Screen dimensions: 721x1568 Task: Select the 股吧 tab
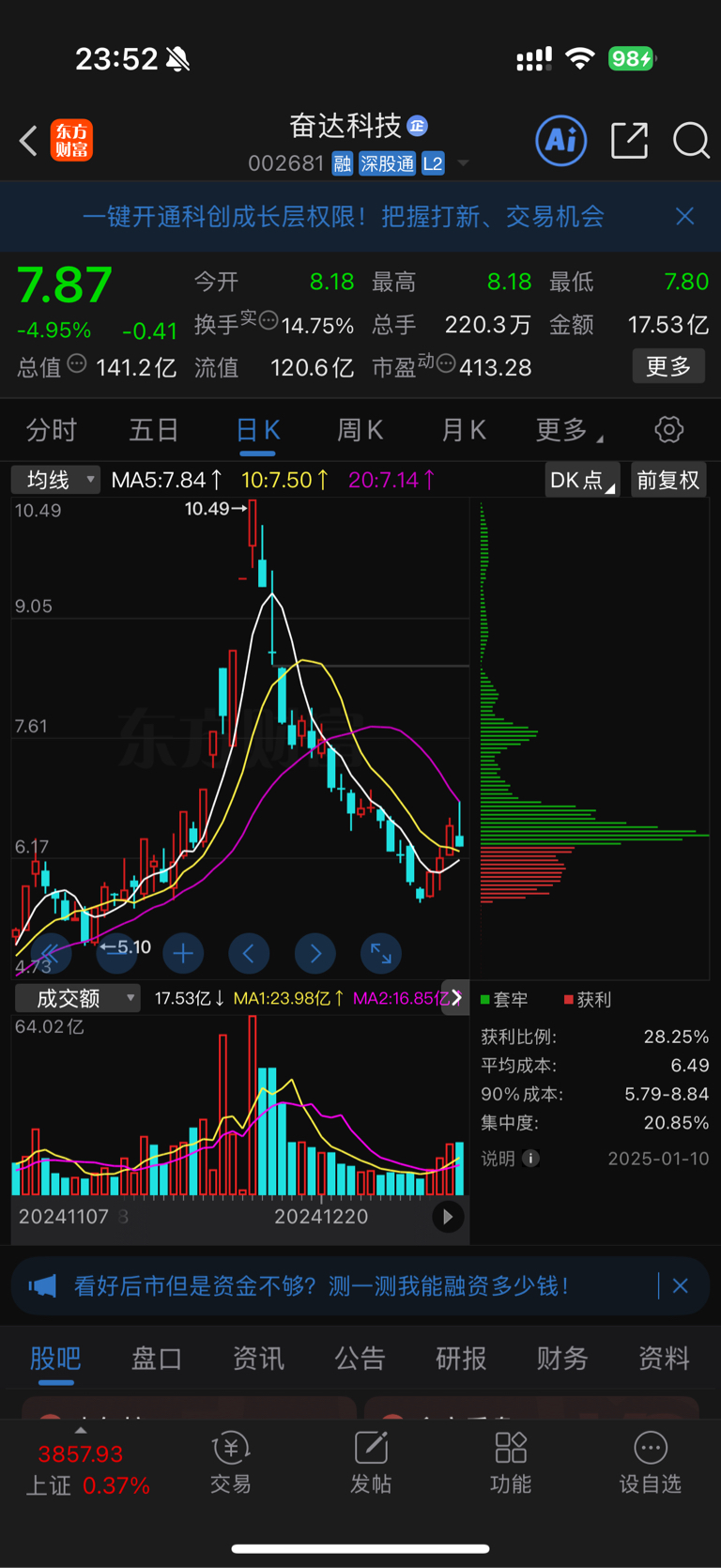click(55, 1359)
